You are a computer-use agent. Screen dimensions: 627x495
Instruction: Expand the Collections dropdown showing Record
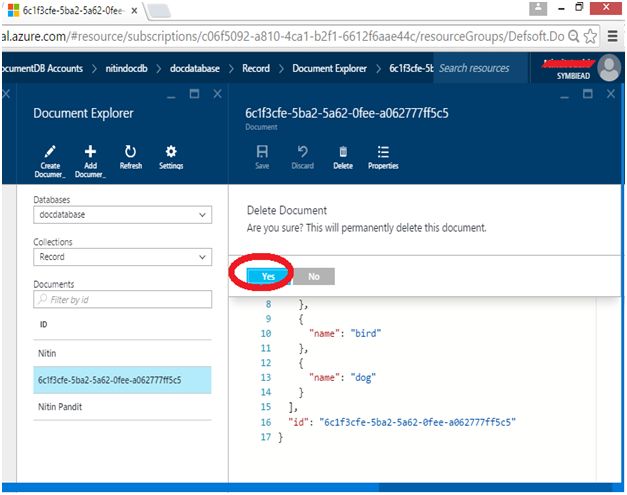click(x=122, y=257)
